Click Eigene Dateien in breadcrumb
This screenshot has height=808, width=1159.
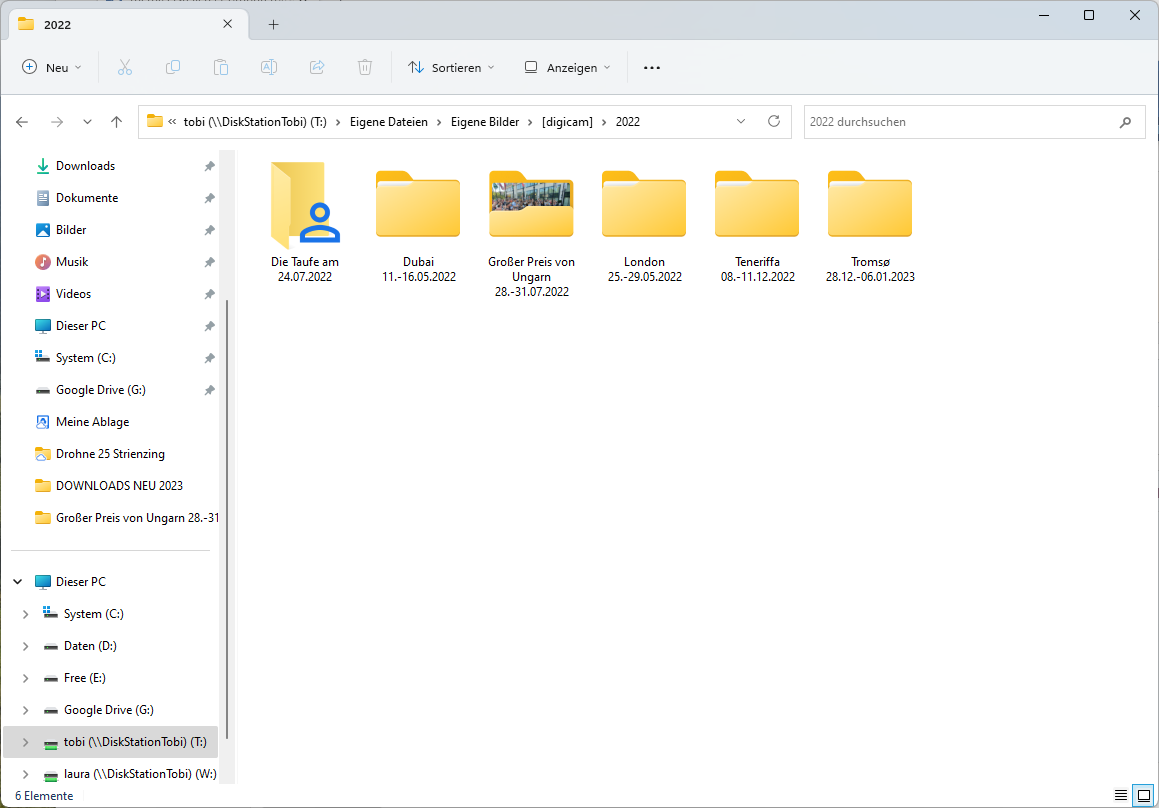tap(389, 122)
